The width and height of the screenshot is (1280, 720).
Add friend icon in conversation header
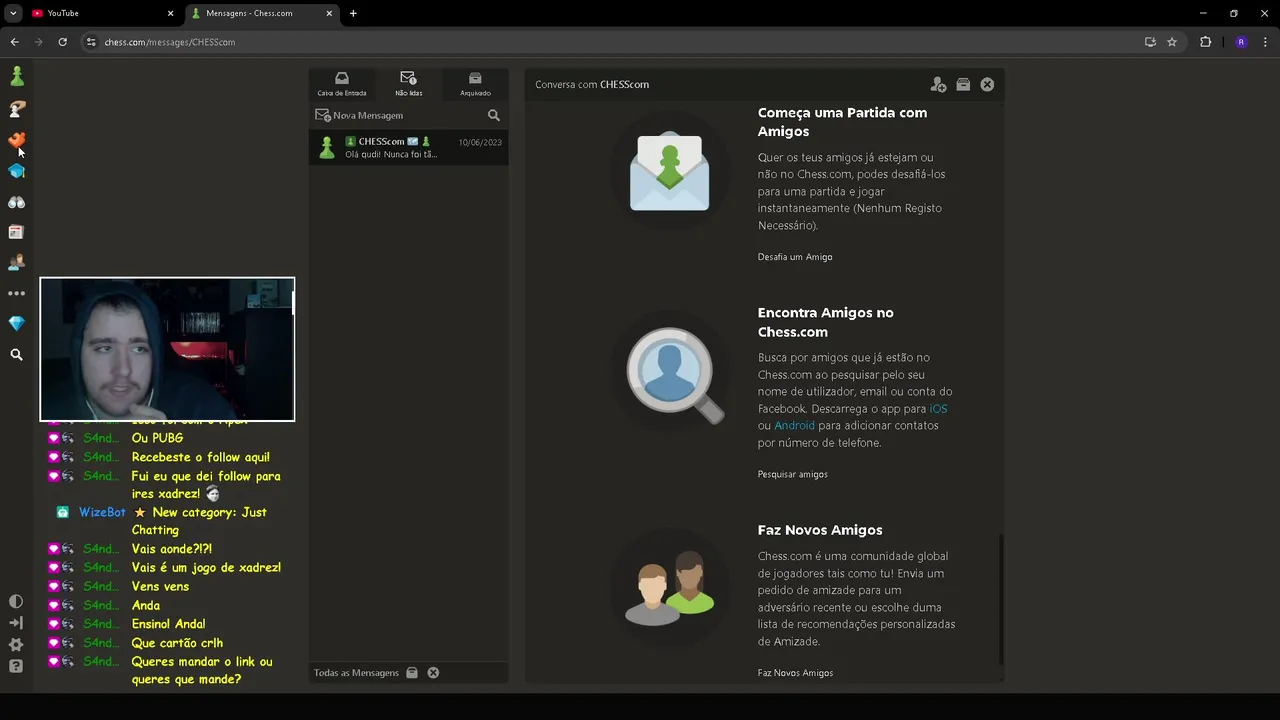point(938,85)
